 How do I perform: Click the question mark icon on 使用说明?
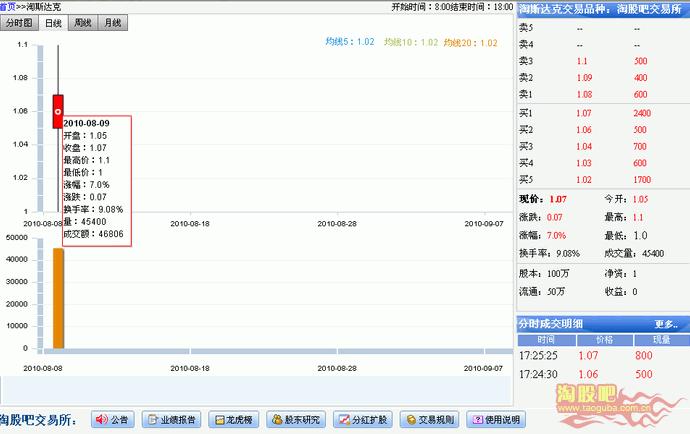477,420
